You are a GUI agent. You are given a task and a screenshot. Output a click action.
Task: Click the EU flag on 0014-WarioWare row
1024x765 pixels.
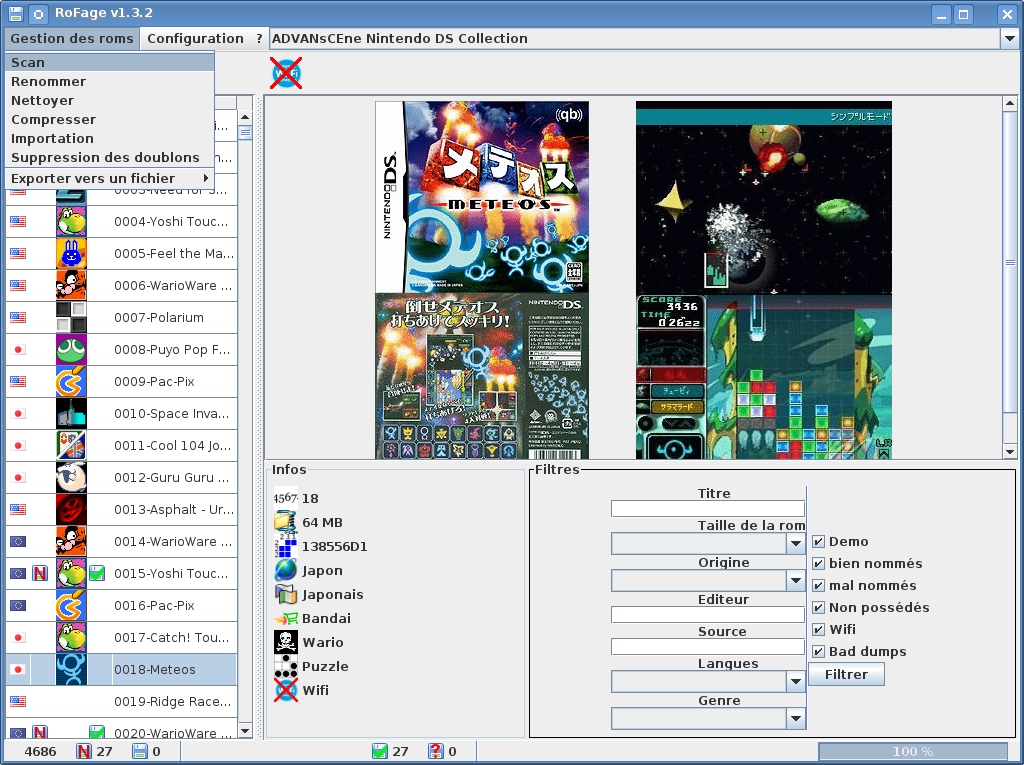point(18,542)
